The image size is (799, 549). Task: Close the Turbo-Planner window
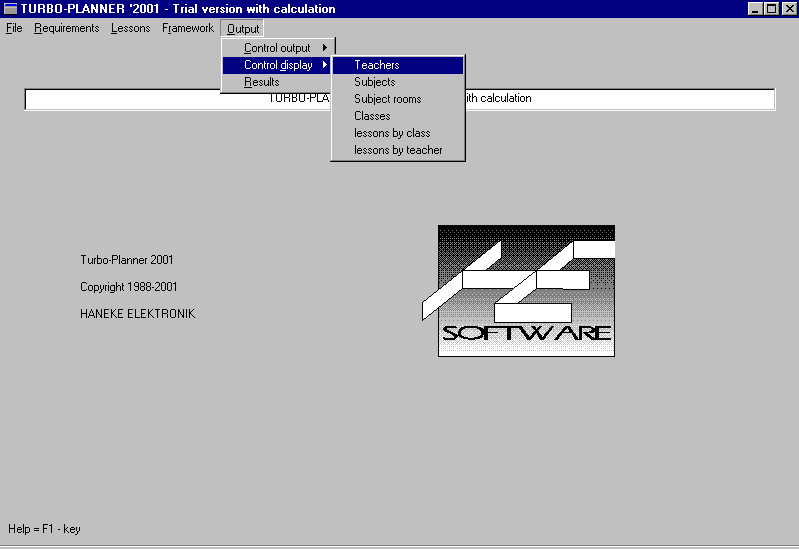tap(789, 9)
